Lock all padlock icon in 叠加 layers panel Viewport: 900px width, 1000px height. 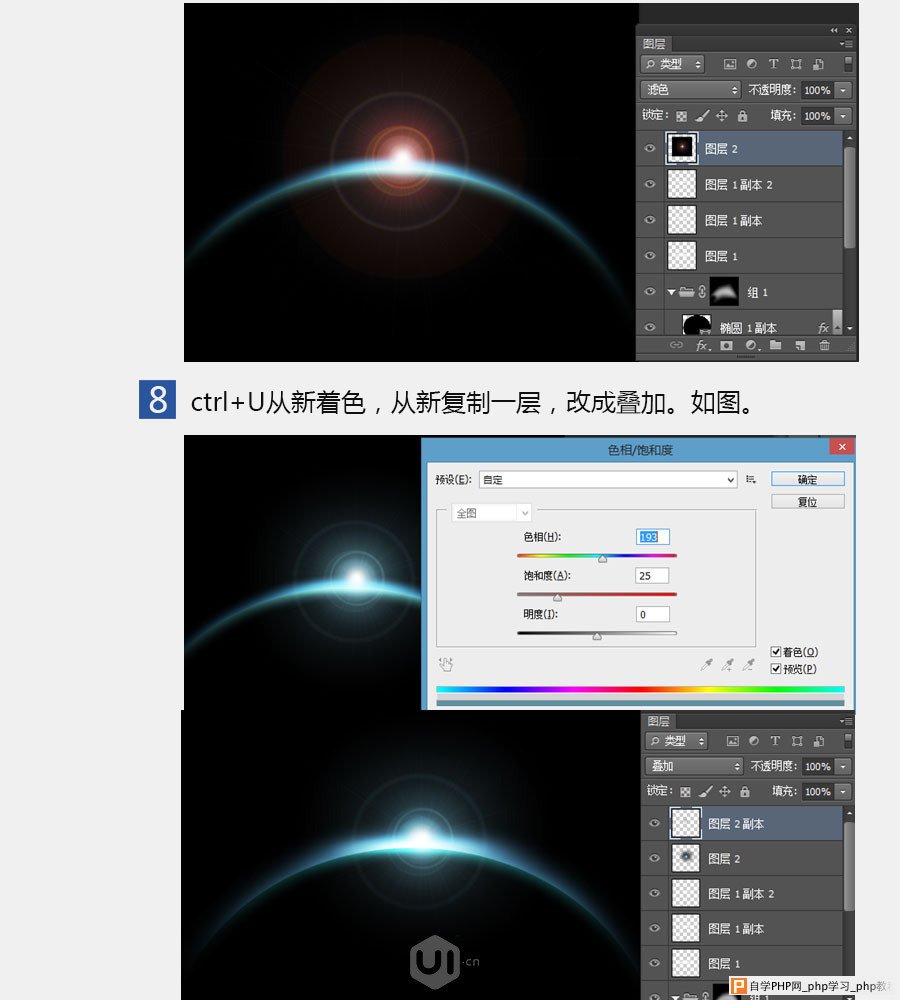pyautogui.click(x=744, y=791)
